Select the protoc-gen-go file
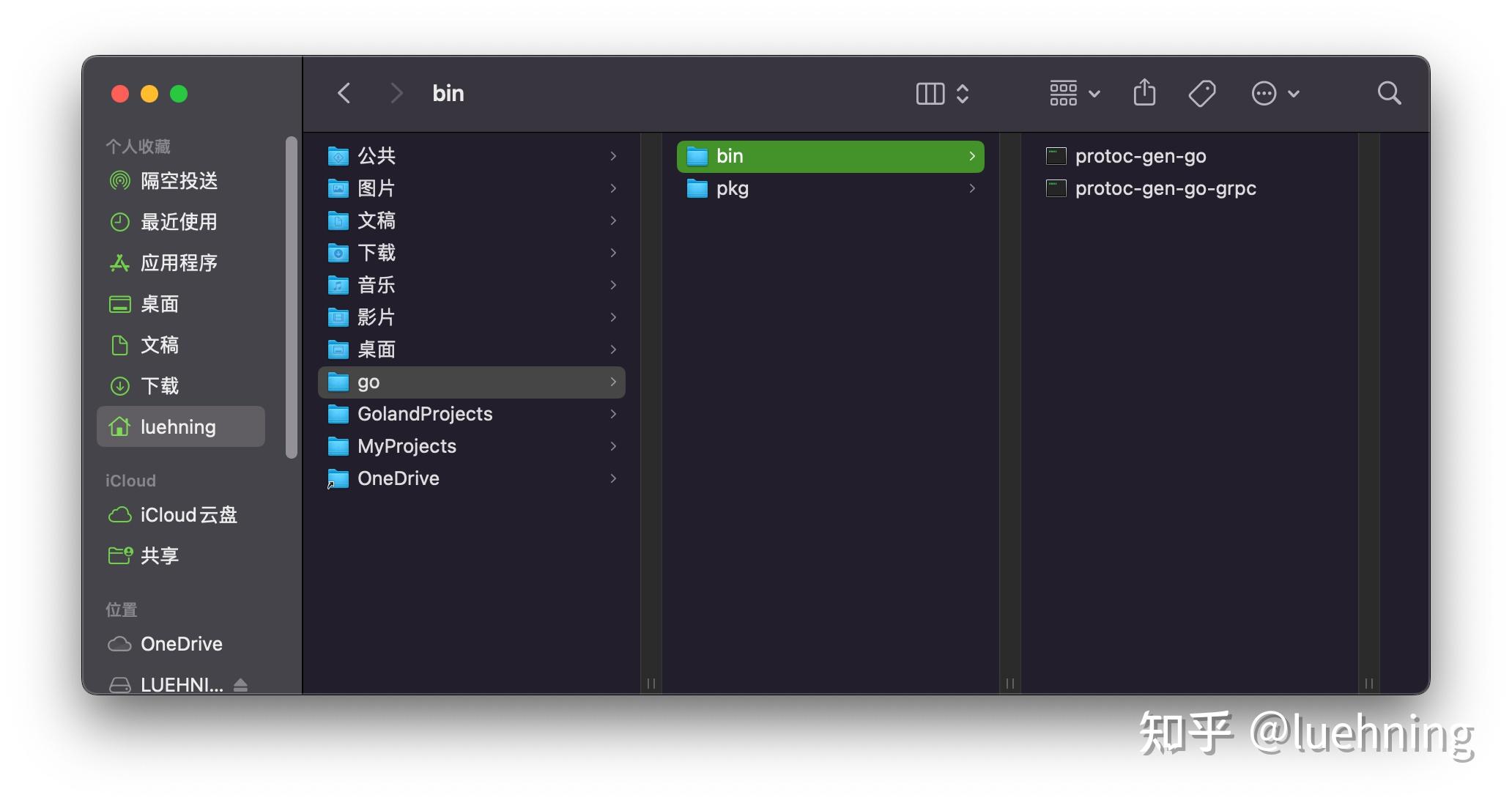The height and width of the screenshot is (803, 1512). tap(1189, 156)
